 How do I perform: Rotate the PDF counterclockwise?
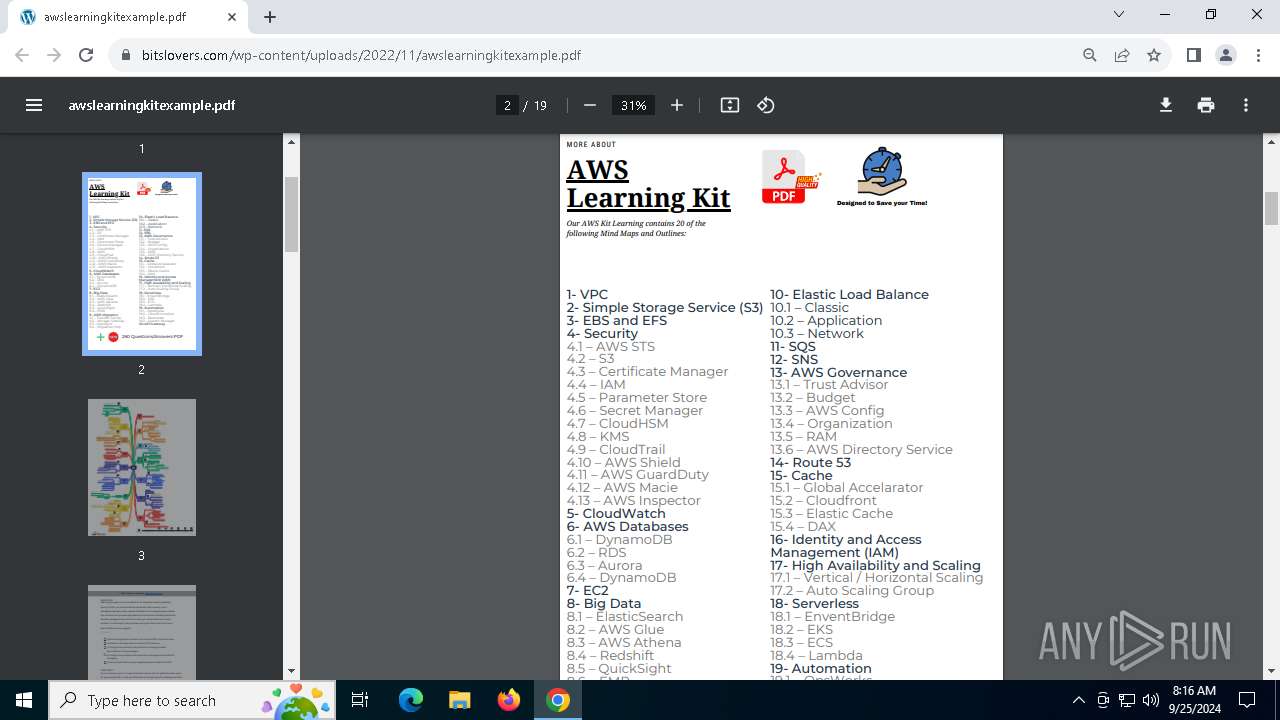pos(766,105)
